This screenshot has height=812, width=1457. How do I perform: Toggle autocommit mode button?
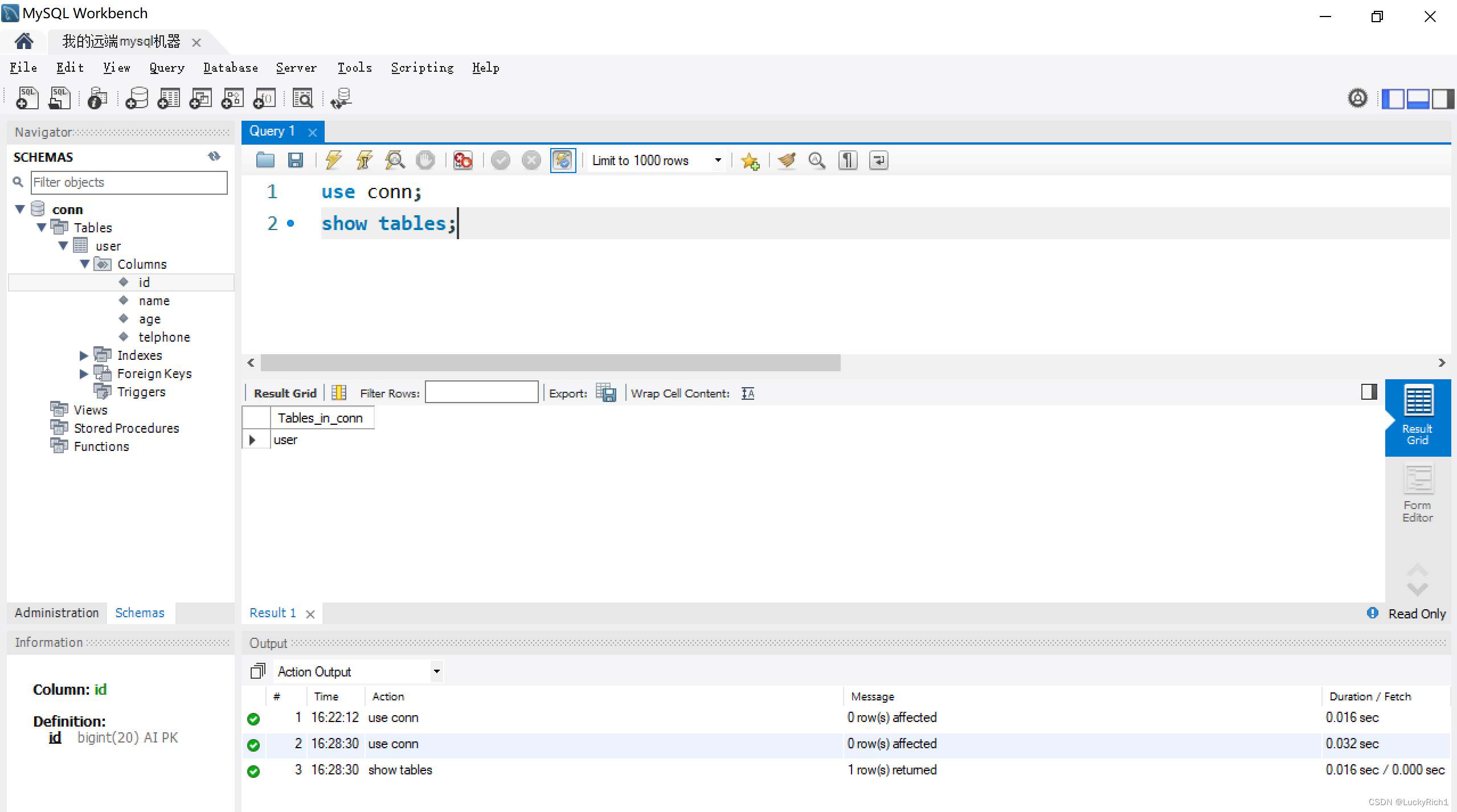pos(563,161)
